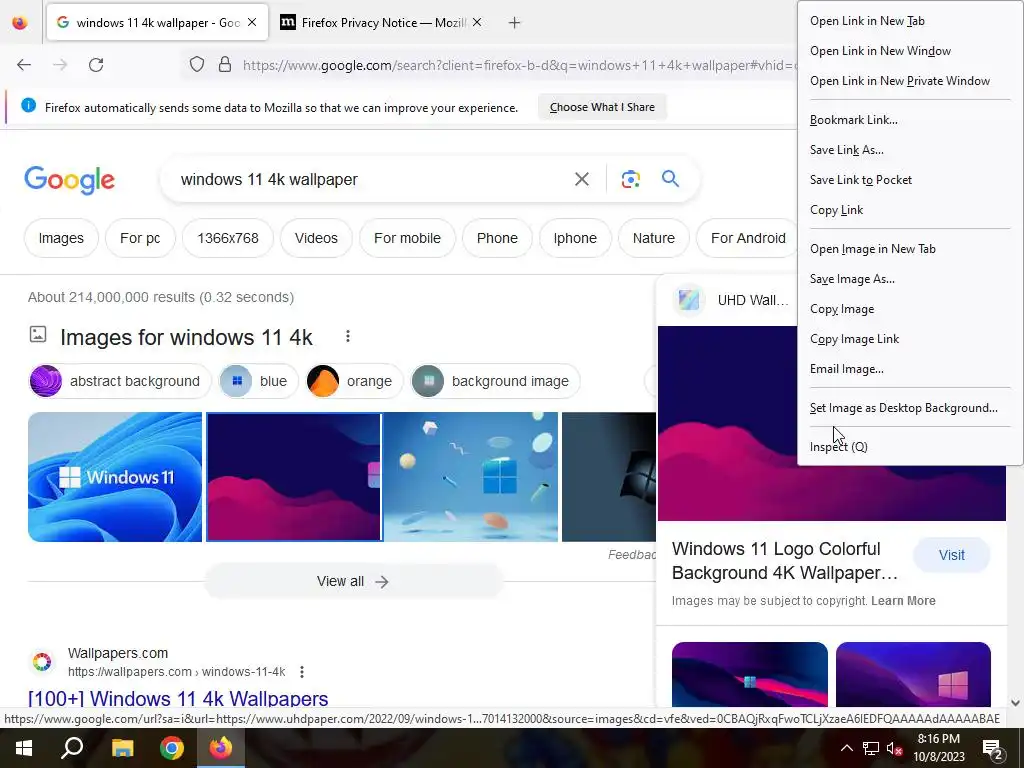This screenshot has width=1024, height=768.
Task: Open [100+] Windows 11 4k Wallpapers link
Action: 178,698
